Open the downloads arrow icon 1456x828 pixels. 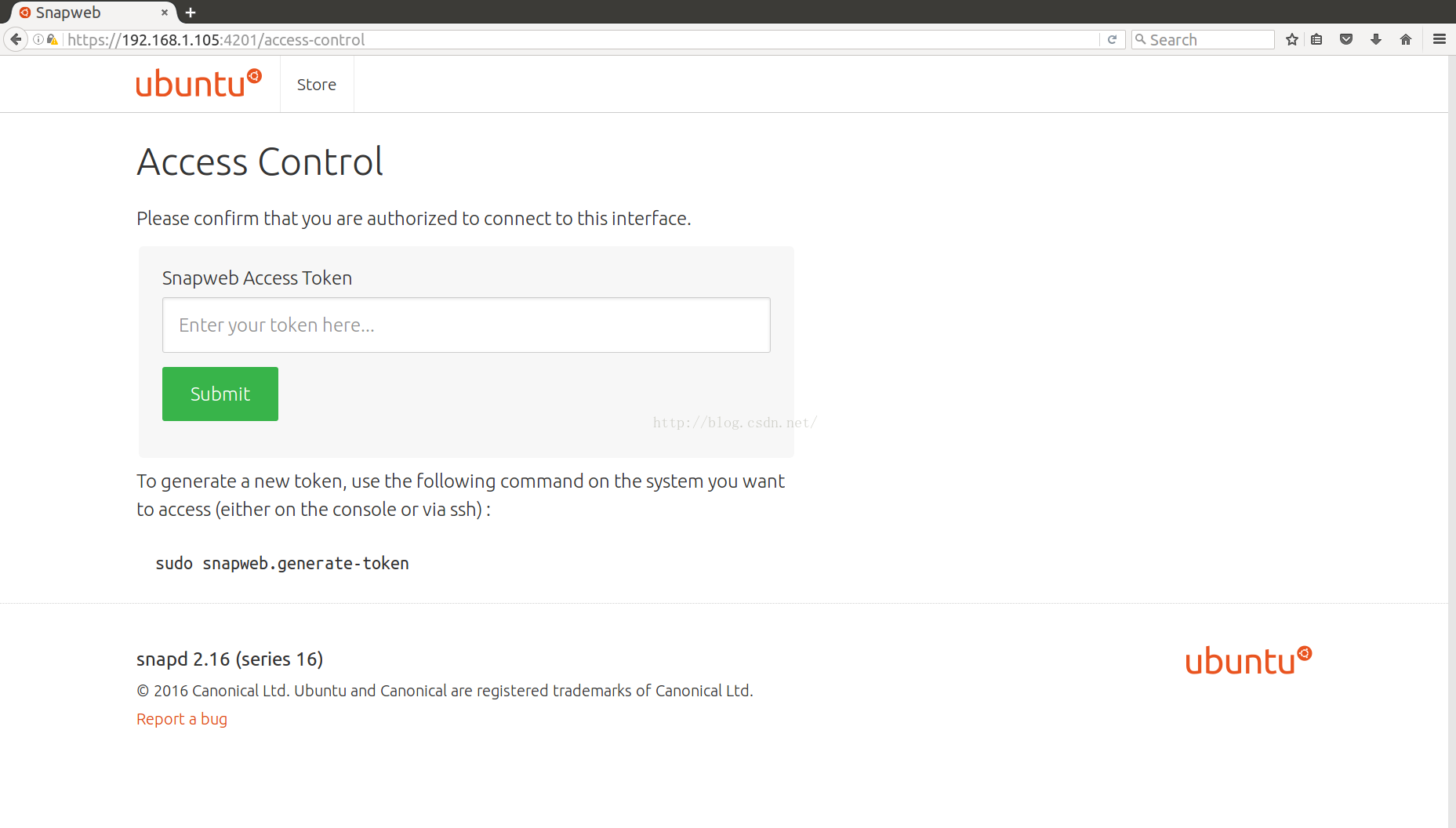(x=1376, y=39)
